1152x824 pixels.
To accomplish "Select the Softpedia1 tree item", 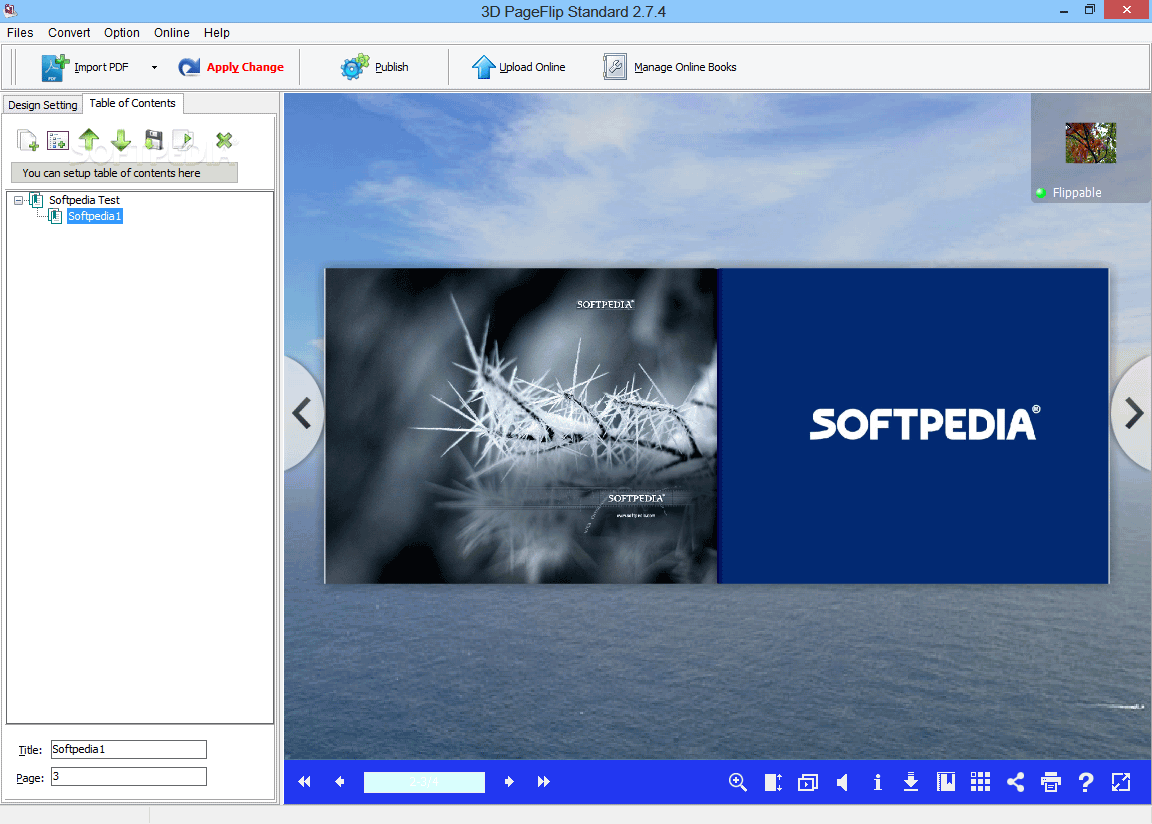I will pyautogui.click(x=94, y=216).
